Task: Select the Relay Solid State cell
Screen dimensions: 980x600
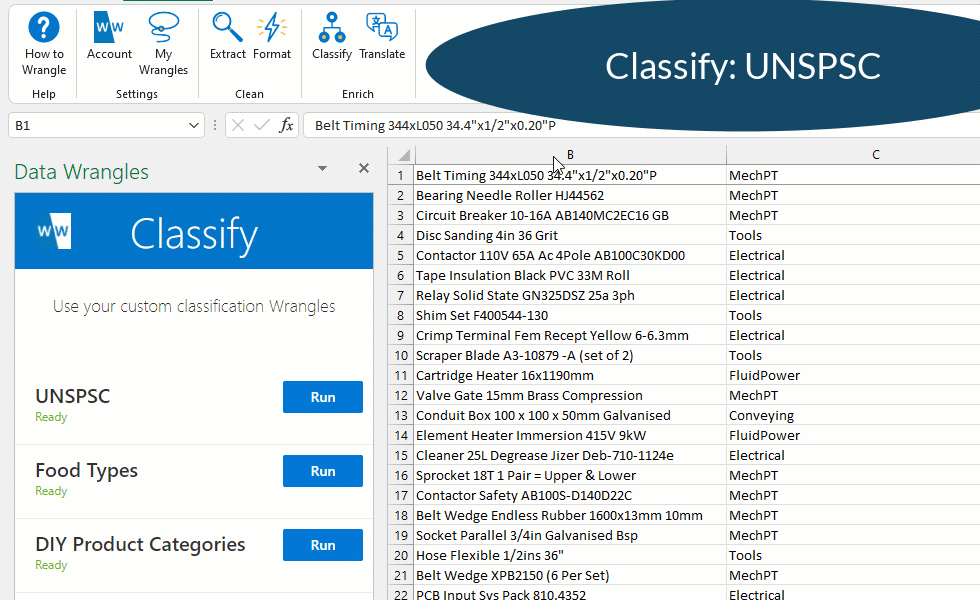Action: 570,296
